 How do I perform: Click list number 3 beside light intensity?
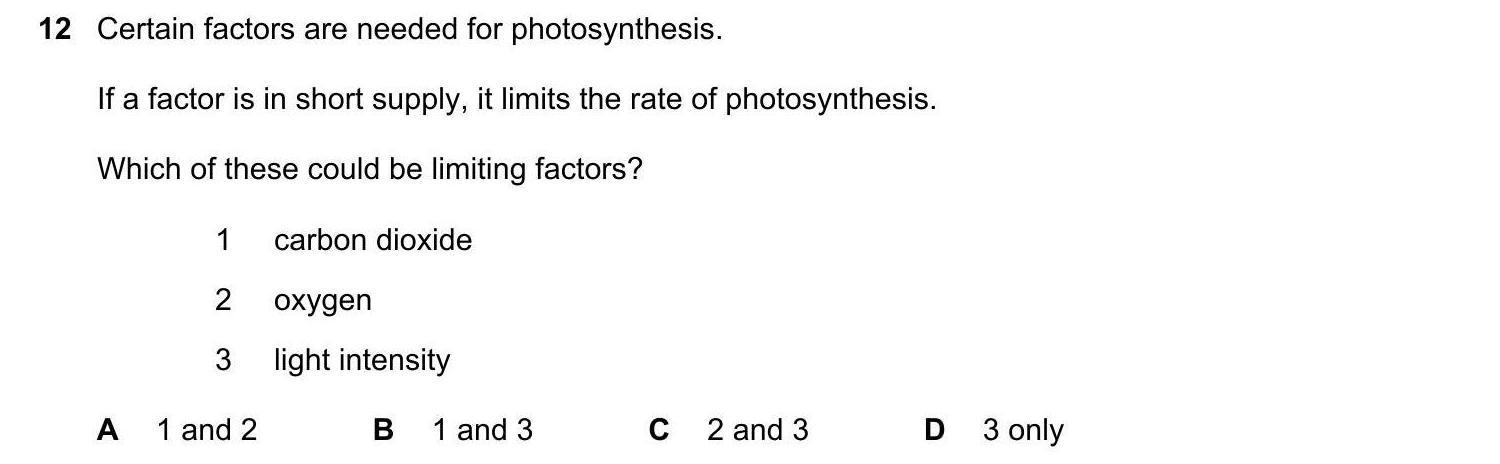coord(223,360)
